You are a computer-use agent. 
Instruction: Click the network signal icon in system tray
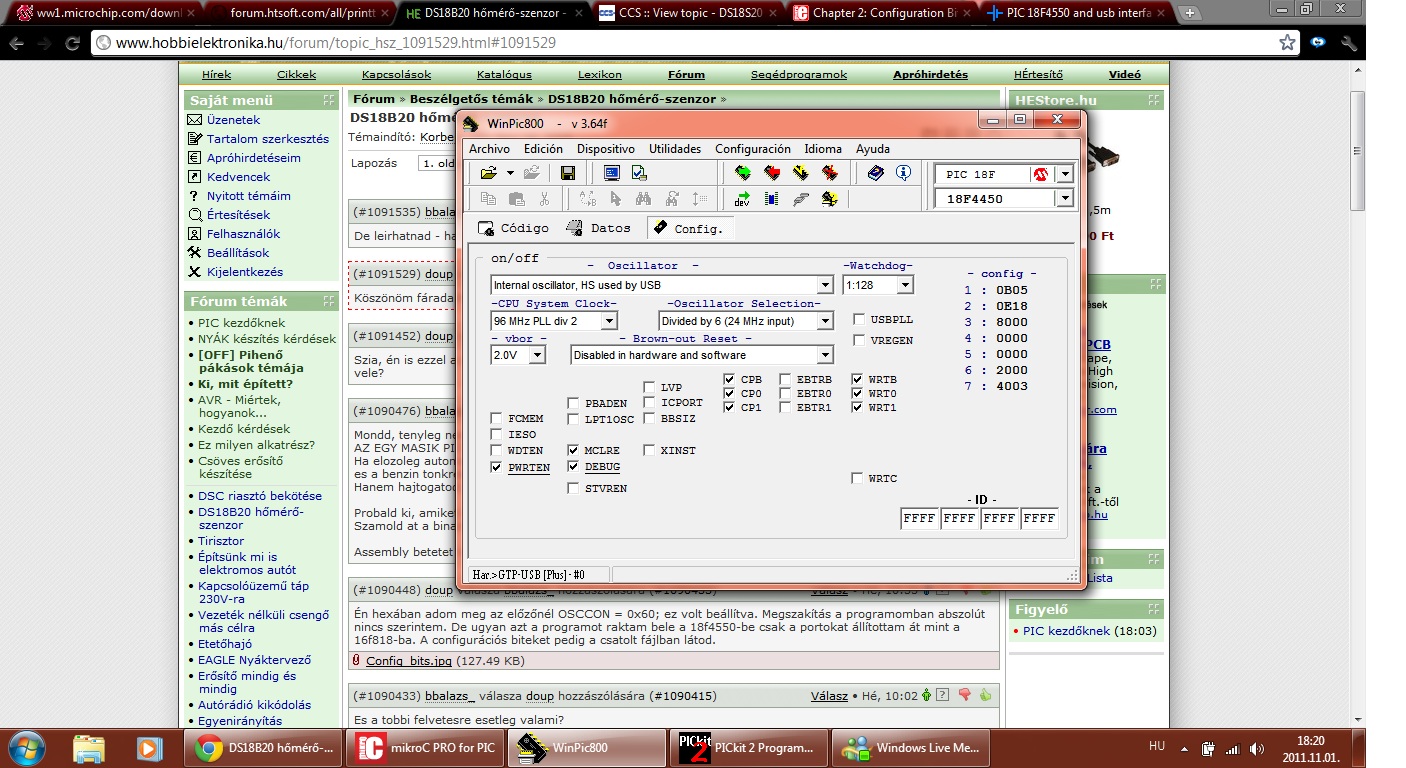point(1233,748)
